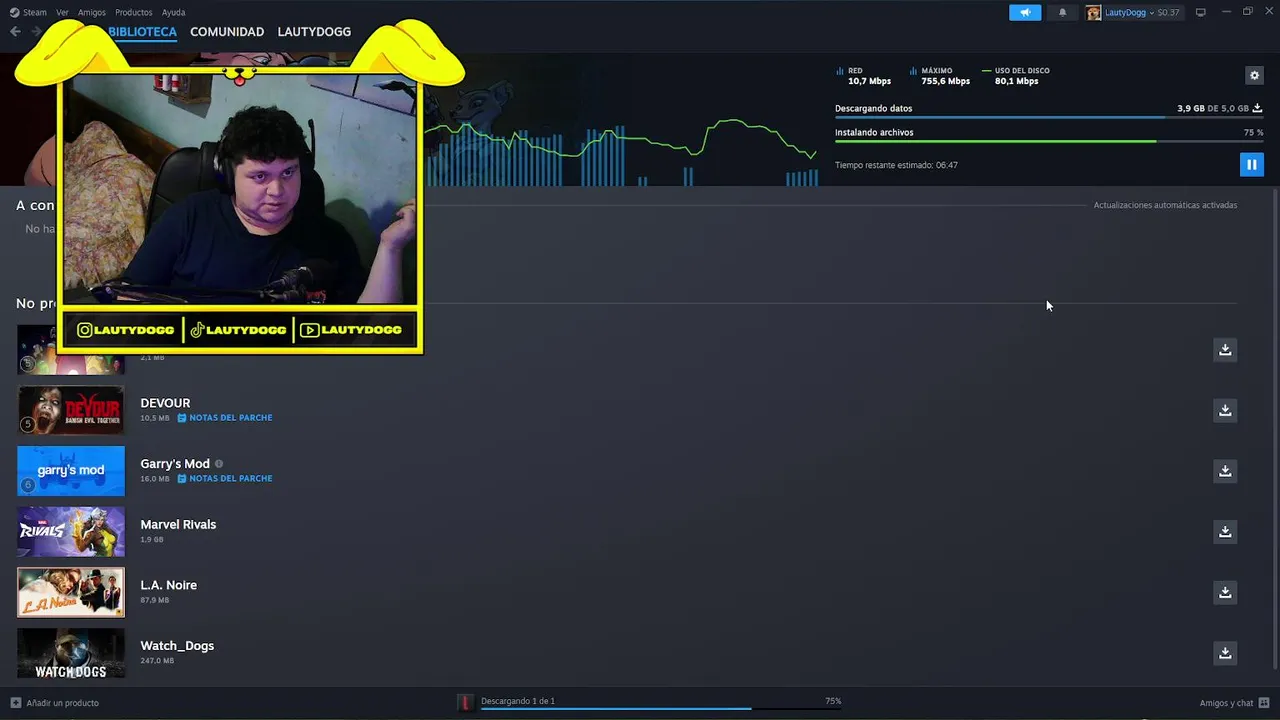Click the MÁXIMO 755,6 Mbps stat
This screenshot has height=720, width=1280.
pyautogui.click(x=940, y=76)
